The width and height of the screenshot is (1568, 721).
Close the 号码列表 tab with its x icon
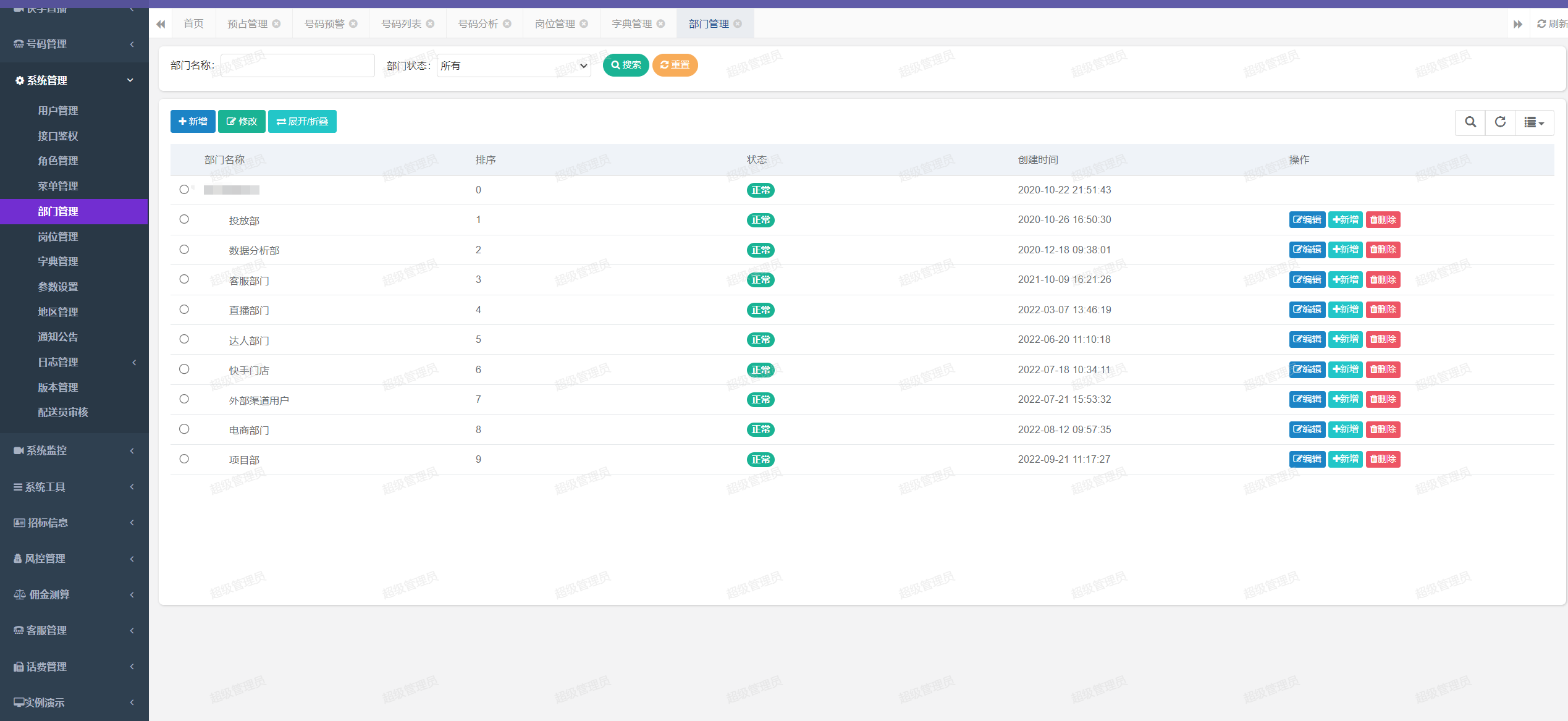click(x=431, y=24)
